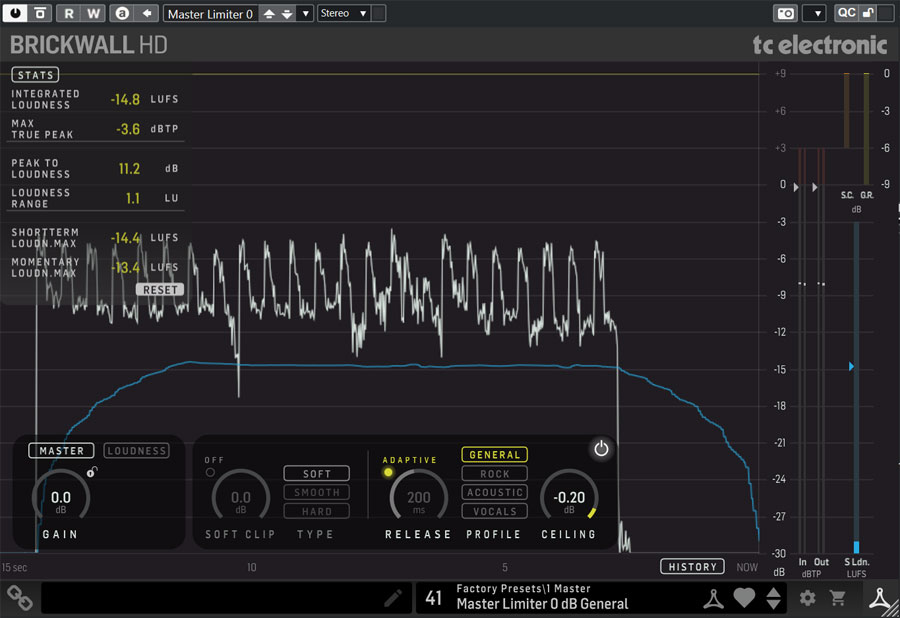Open the Stereo channel configuration dropdown
900x618 pixels.
344,13
